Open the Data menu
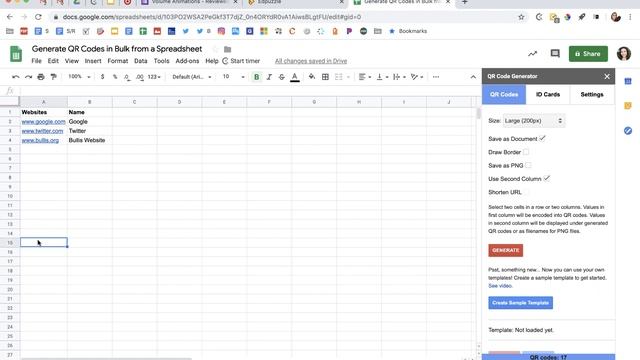Viewport: 640px width, 360px height. 141,61
